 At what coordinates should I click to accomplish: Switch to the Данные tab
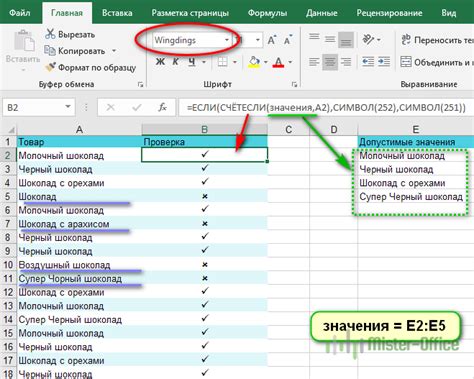tap(322, 13)
